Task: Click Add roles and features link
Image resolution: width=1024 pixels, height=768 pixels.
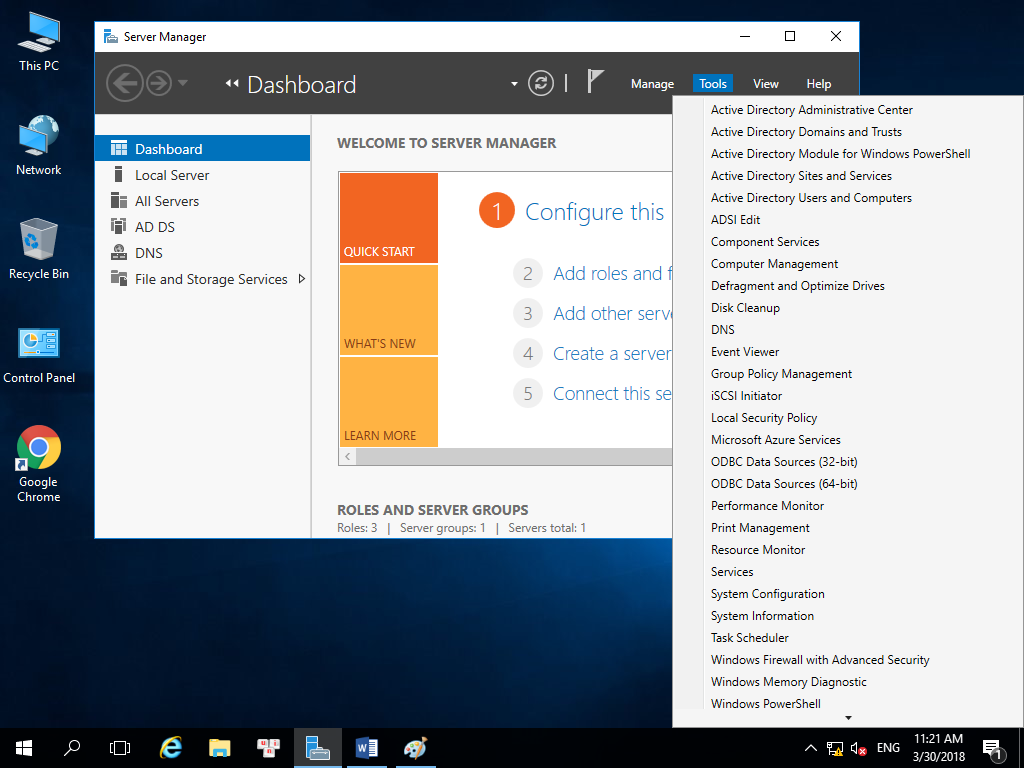Action: (612, 274)
